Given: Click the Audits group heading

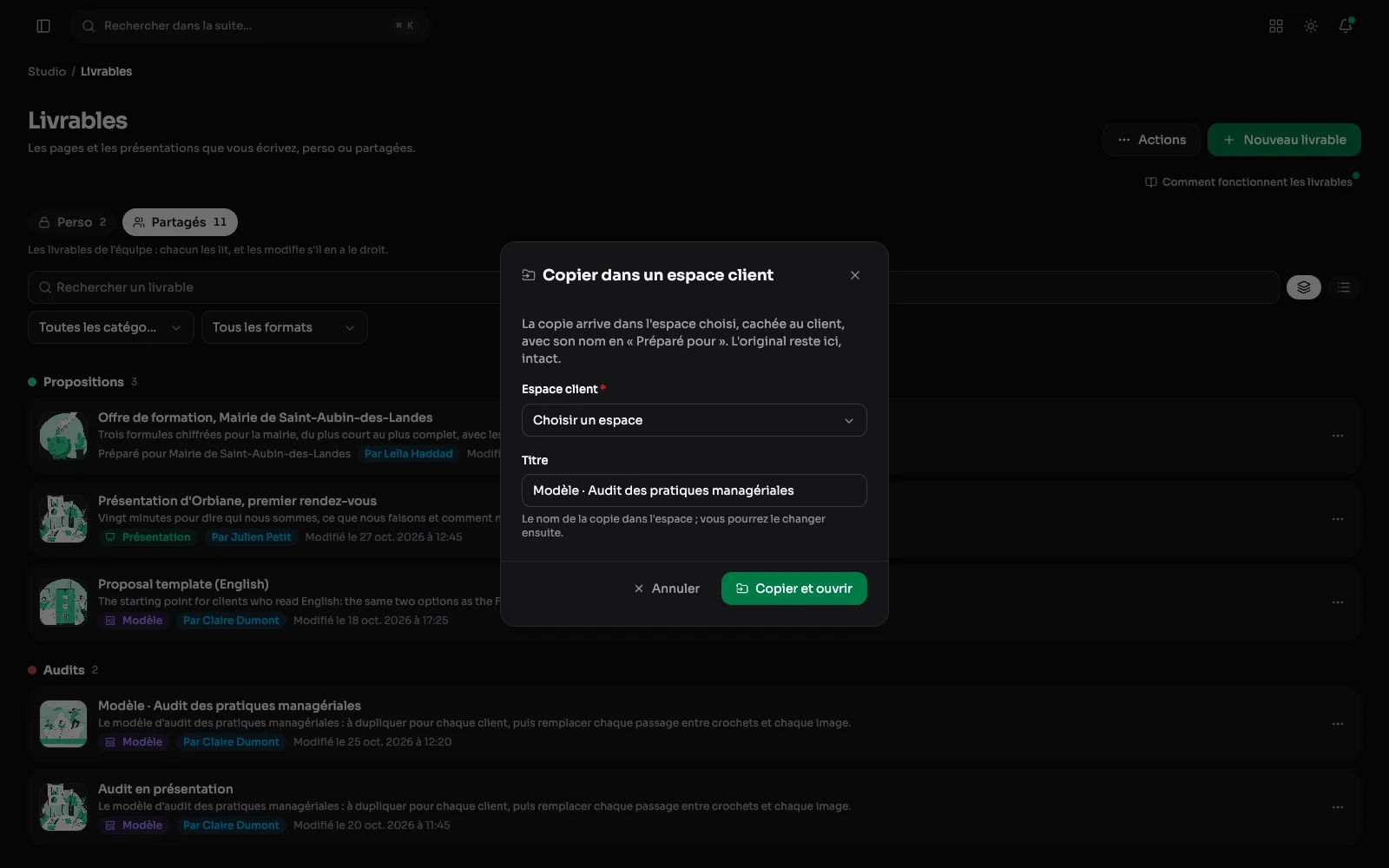Looking at the screenshot, I should pos(64,670).
